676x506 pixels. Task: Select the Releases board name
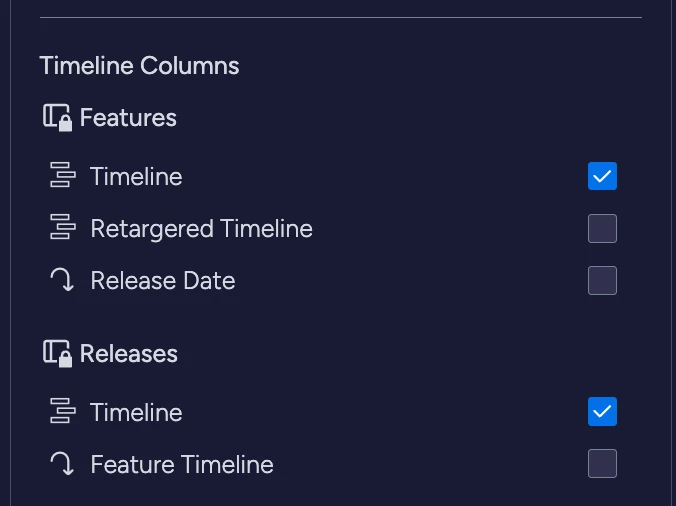(128, 354)
